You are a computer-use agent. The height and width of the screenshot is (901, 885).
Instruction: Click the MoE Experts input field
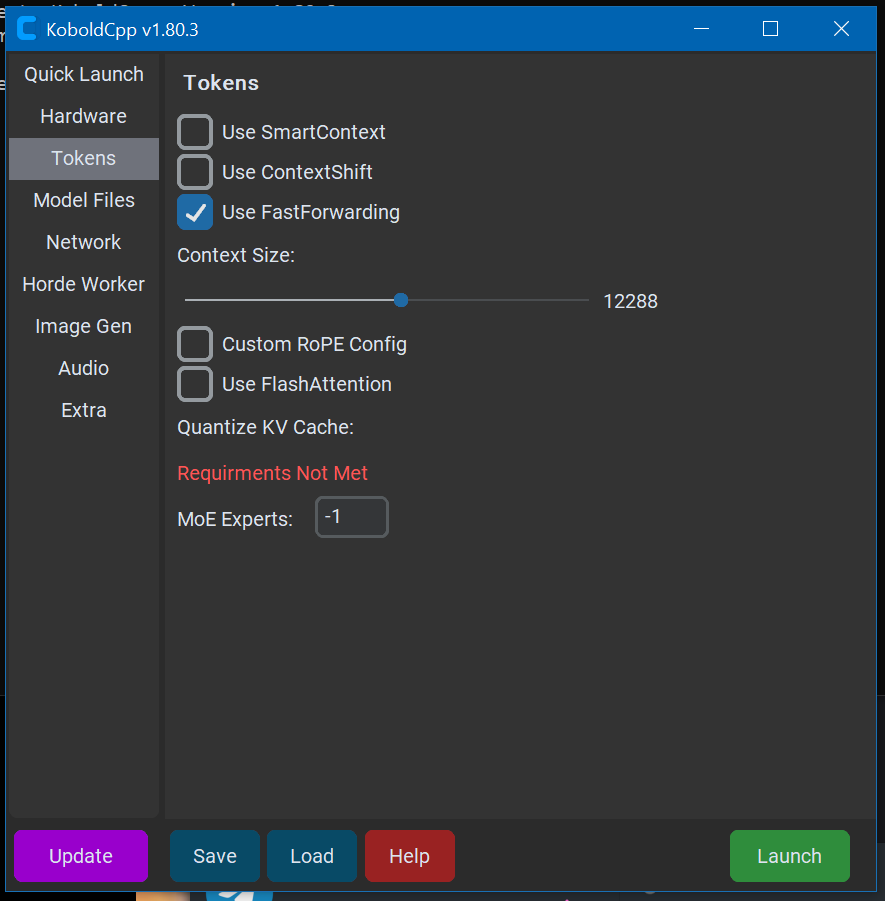point(351,517)
